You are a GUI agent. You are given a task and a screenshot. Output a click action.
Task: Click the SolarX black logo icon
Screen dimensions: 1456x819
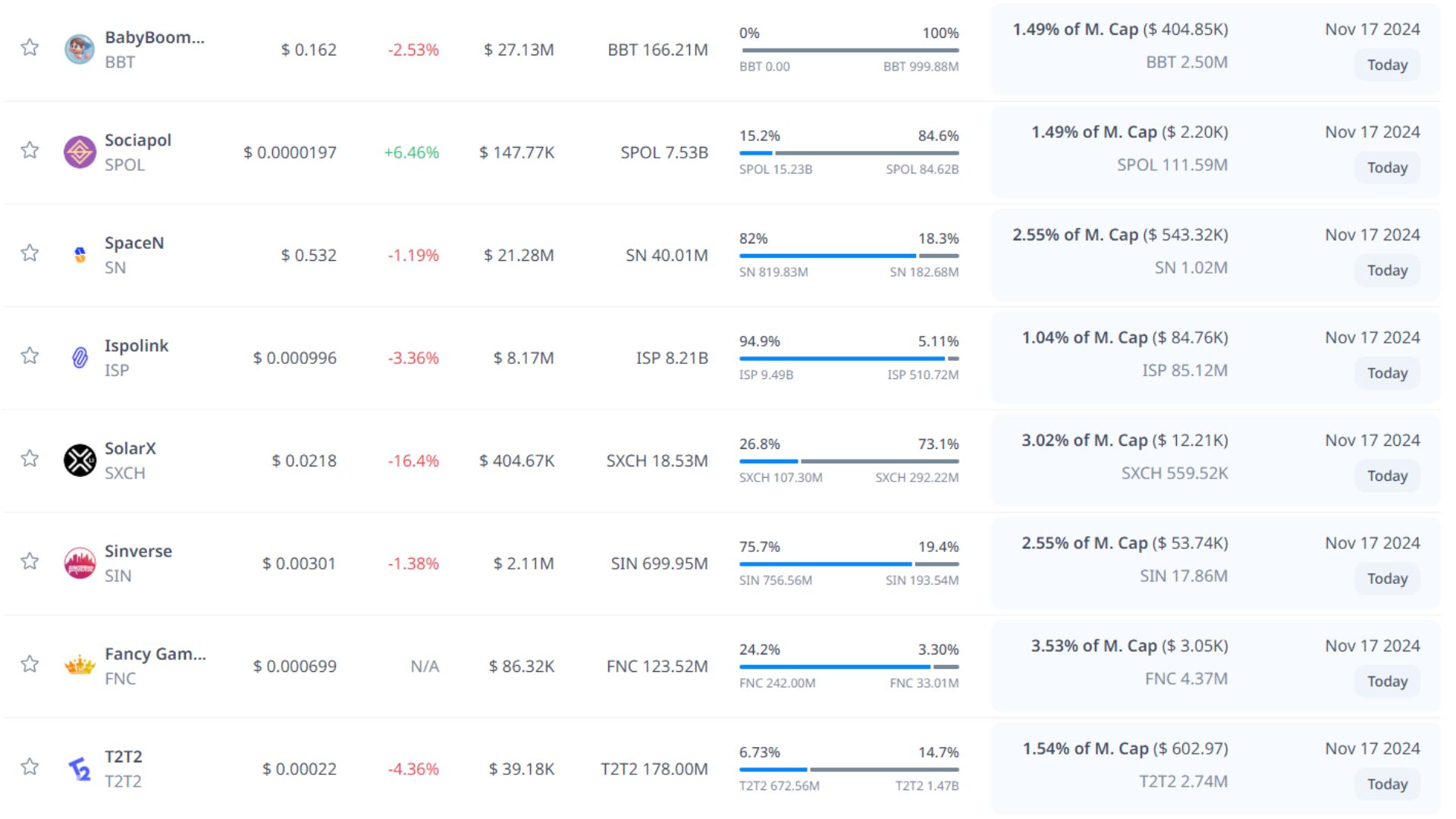click(x=80, y=460)
